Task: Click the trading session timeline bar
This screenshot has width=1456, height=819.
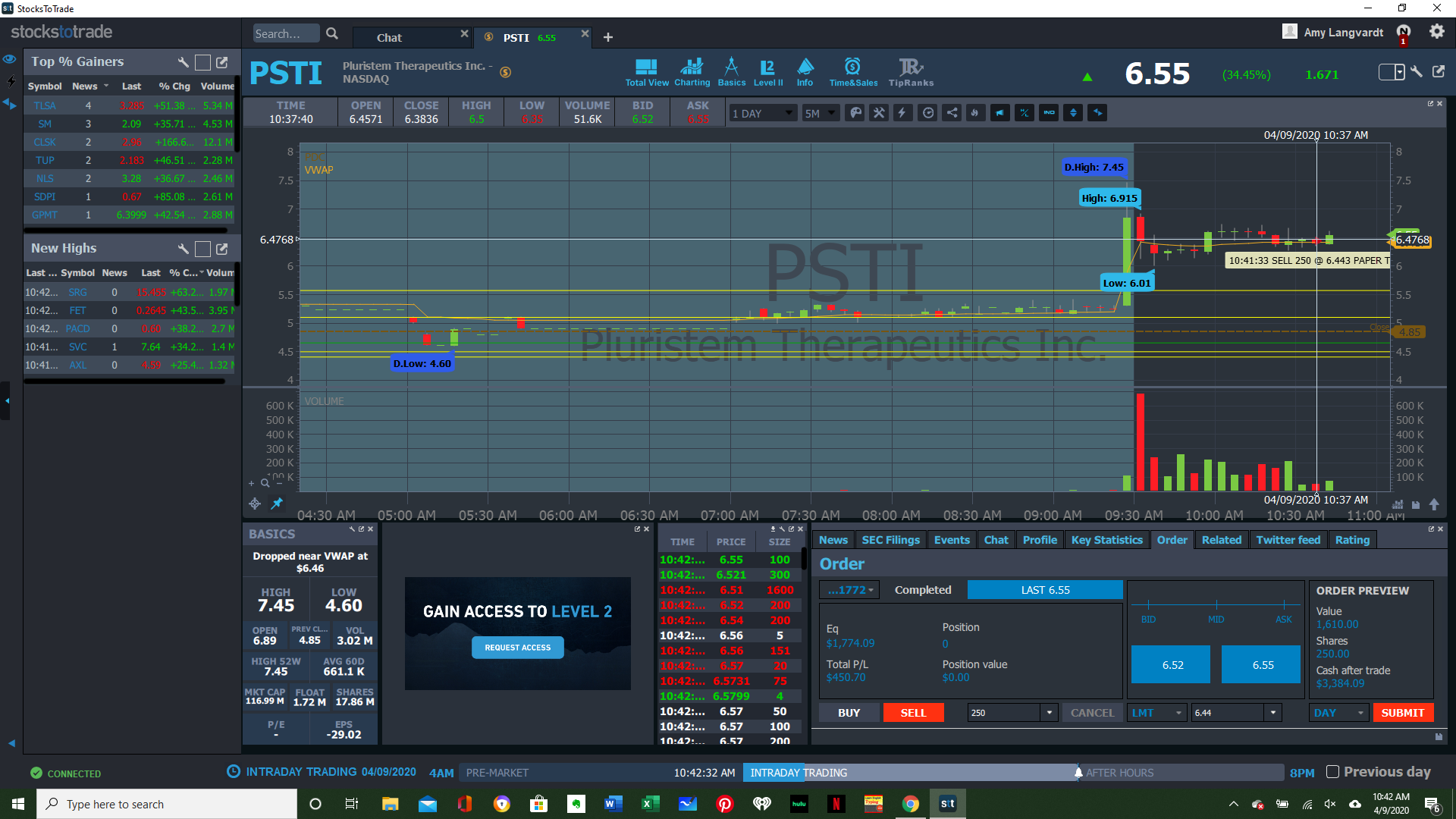Action: click(872, 773)
